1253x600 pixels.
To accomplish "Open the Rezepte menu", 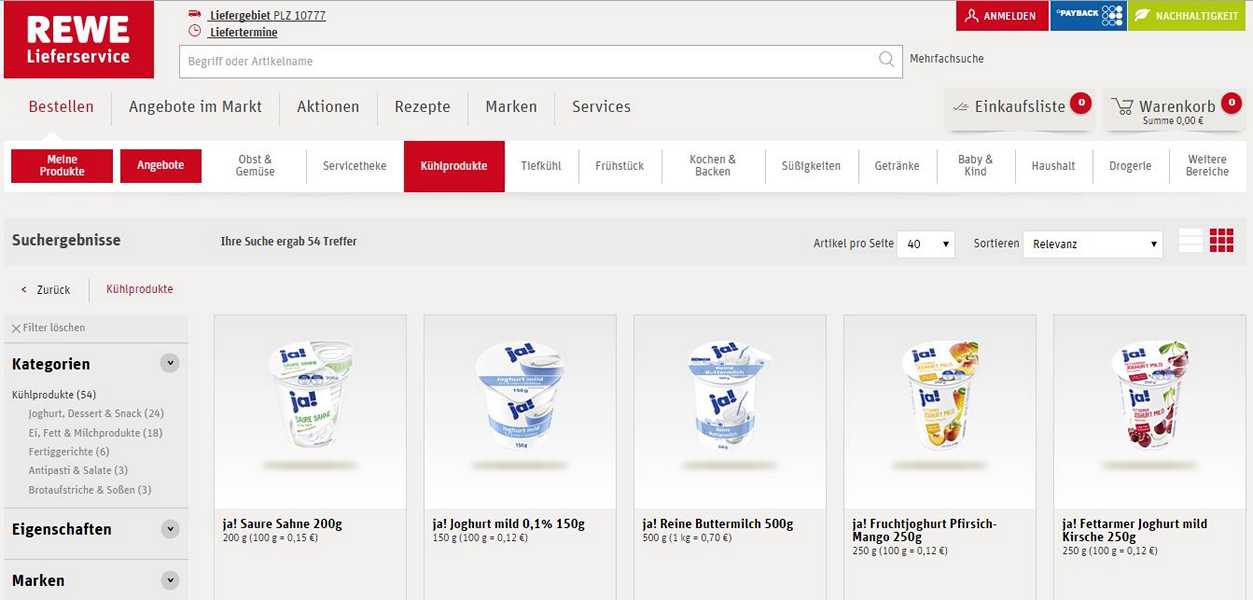I will point(422,107).
